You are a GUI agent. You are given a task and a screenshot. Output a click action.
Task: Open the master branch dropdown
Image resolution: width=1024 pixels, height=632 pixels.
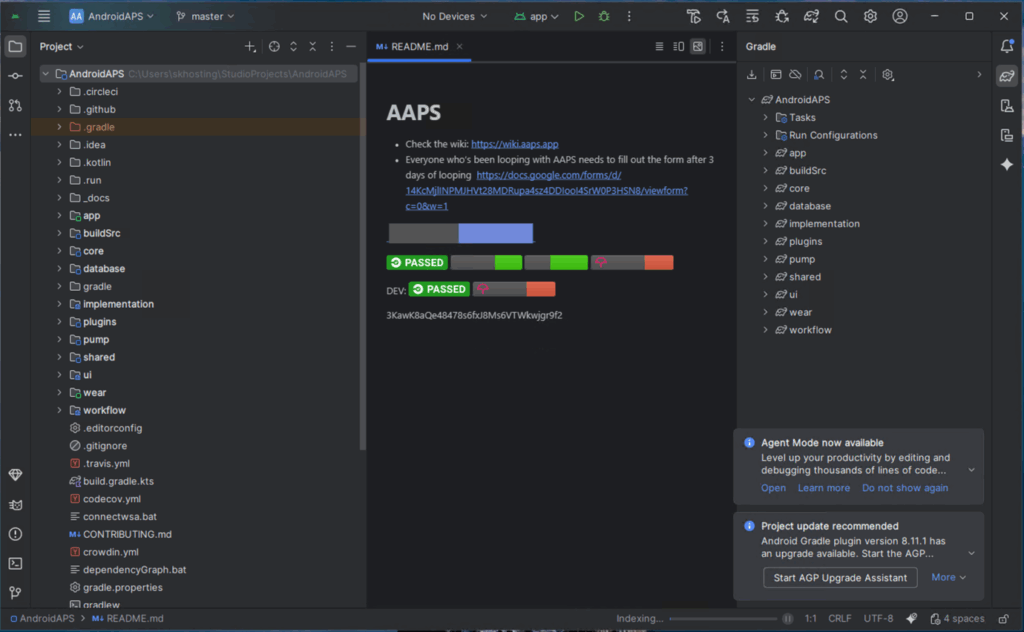205,16
